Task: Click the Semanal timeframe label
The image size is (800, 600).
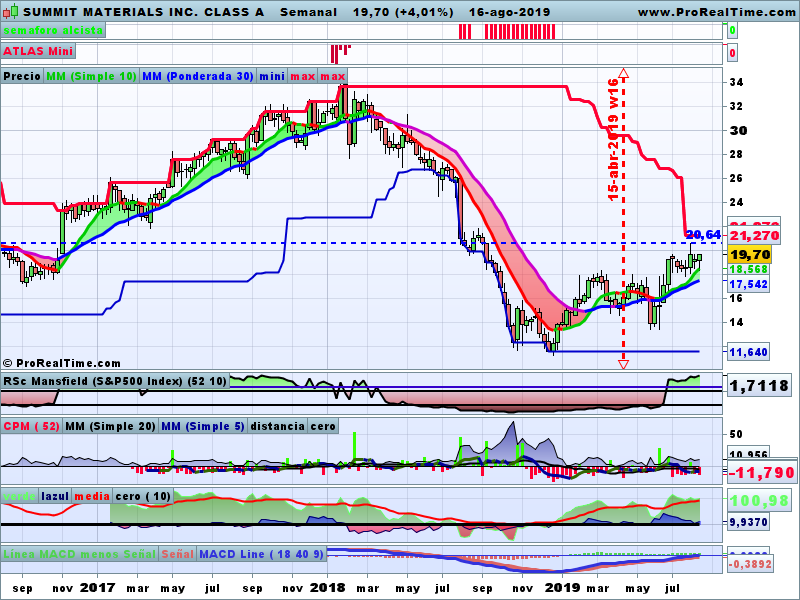Action: [x=309, y=12]
